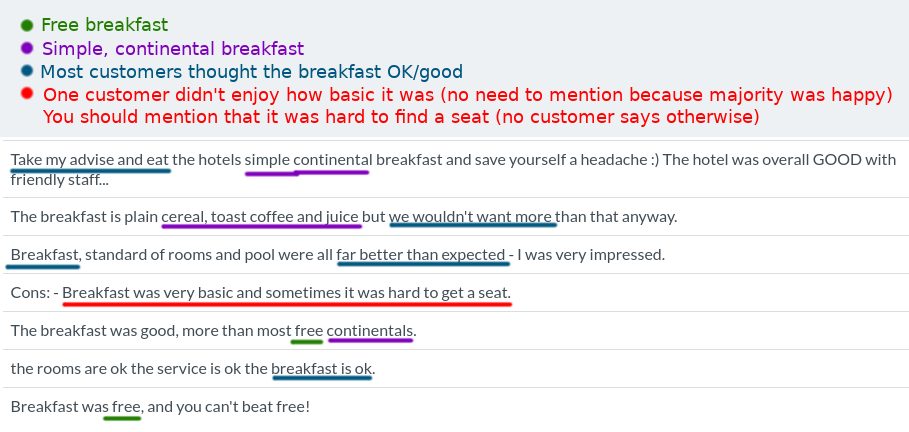Click the red bullet beside One customer didn't enjoy
The height and width of the screenshot is (432, 909).
pyautogui.click(x=27, y=93)
